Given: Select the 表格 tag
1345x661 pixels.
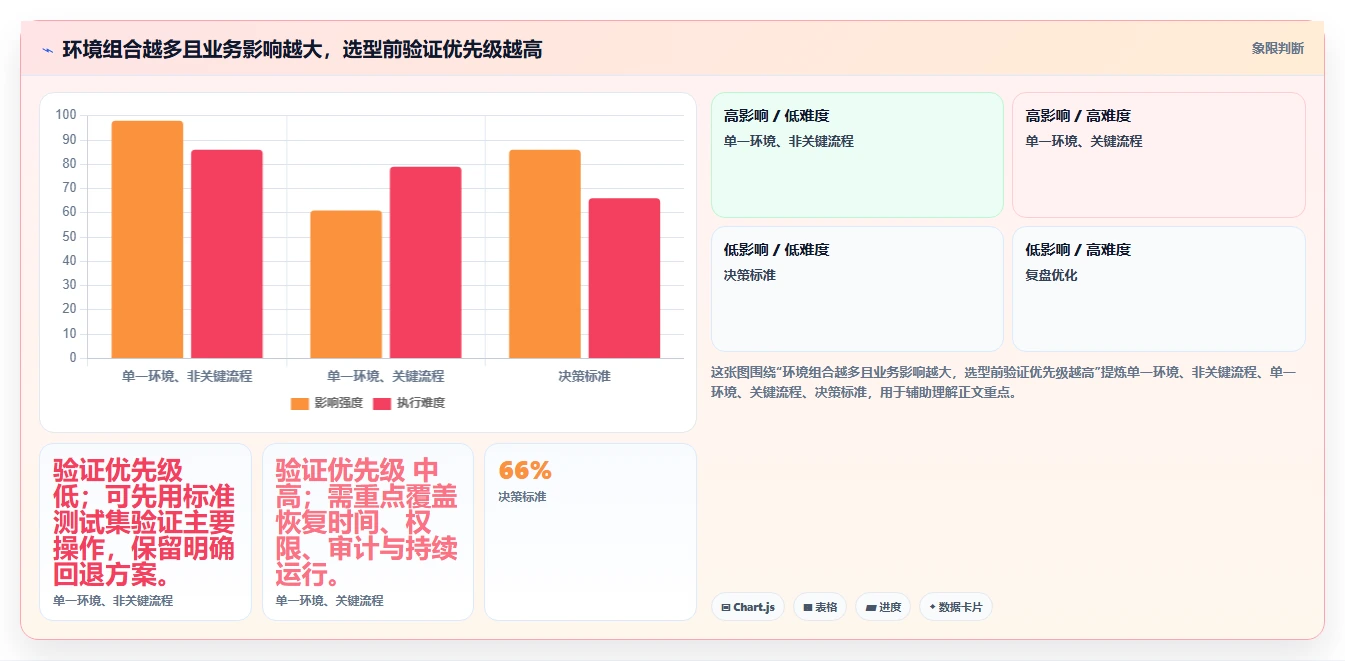Looking at the screenshot, I should pos(820,607).
